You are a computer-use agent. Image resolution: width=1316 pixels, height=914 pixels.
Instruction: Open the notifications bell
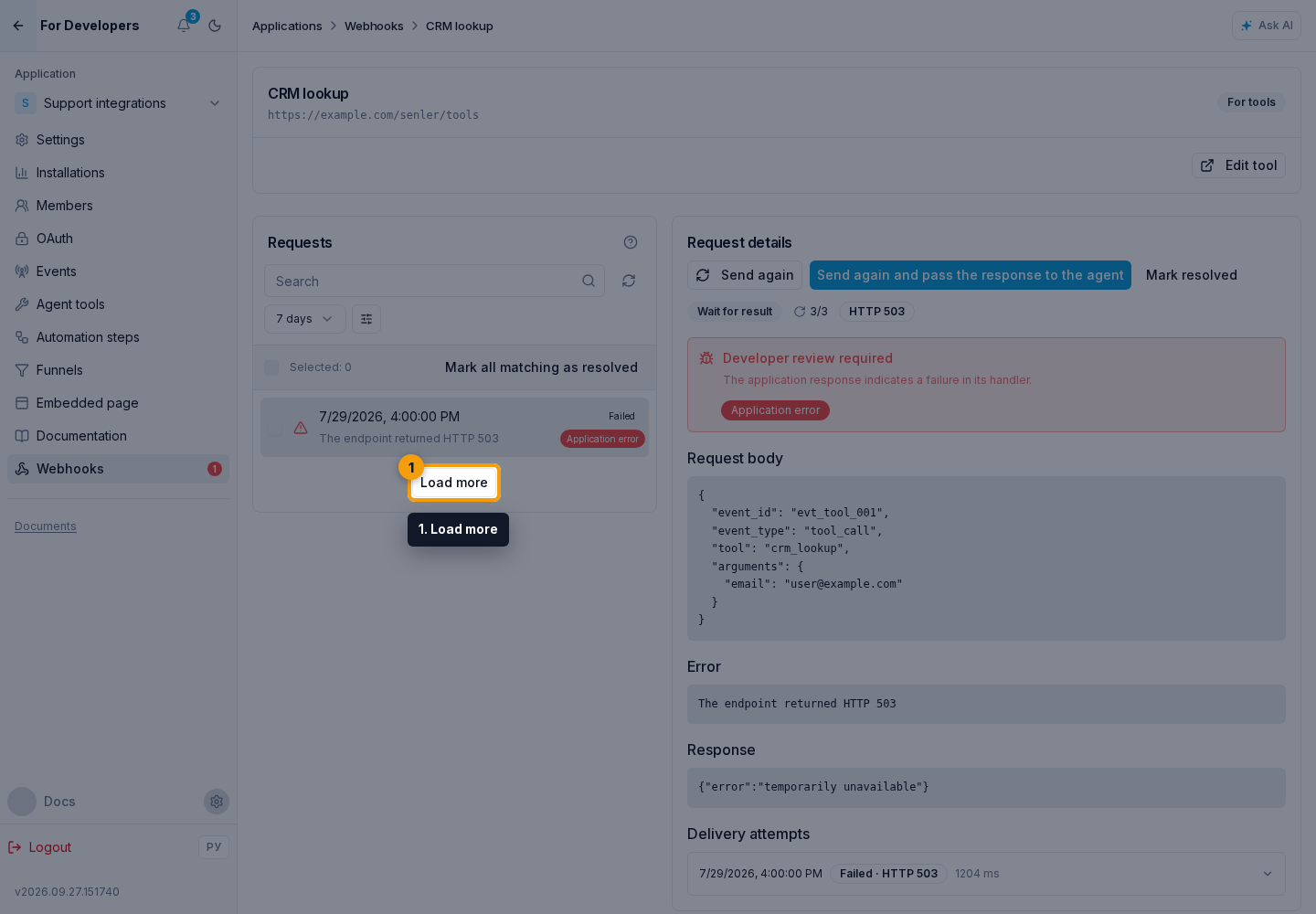(184, 26)
